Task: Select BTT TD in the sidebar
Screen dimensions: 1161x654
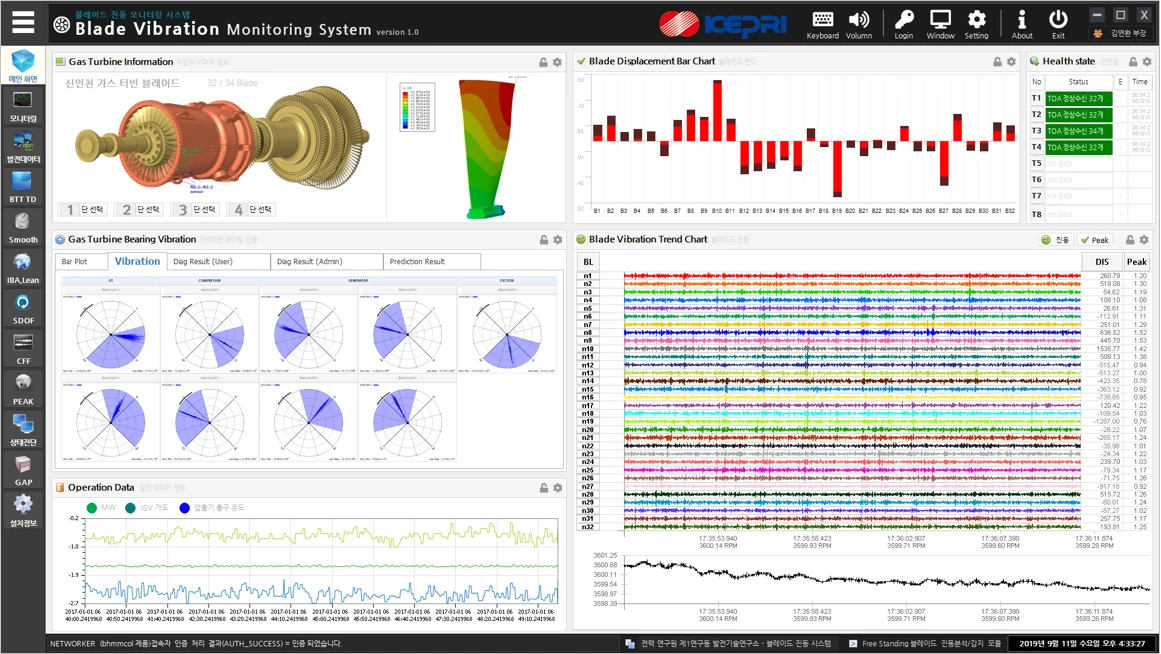Action: [23, 187]
